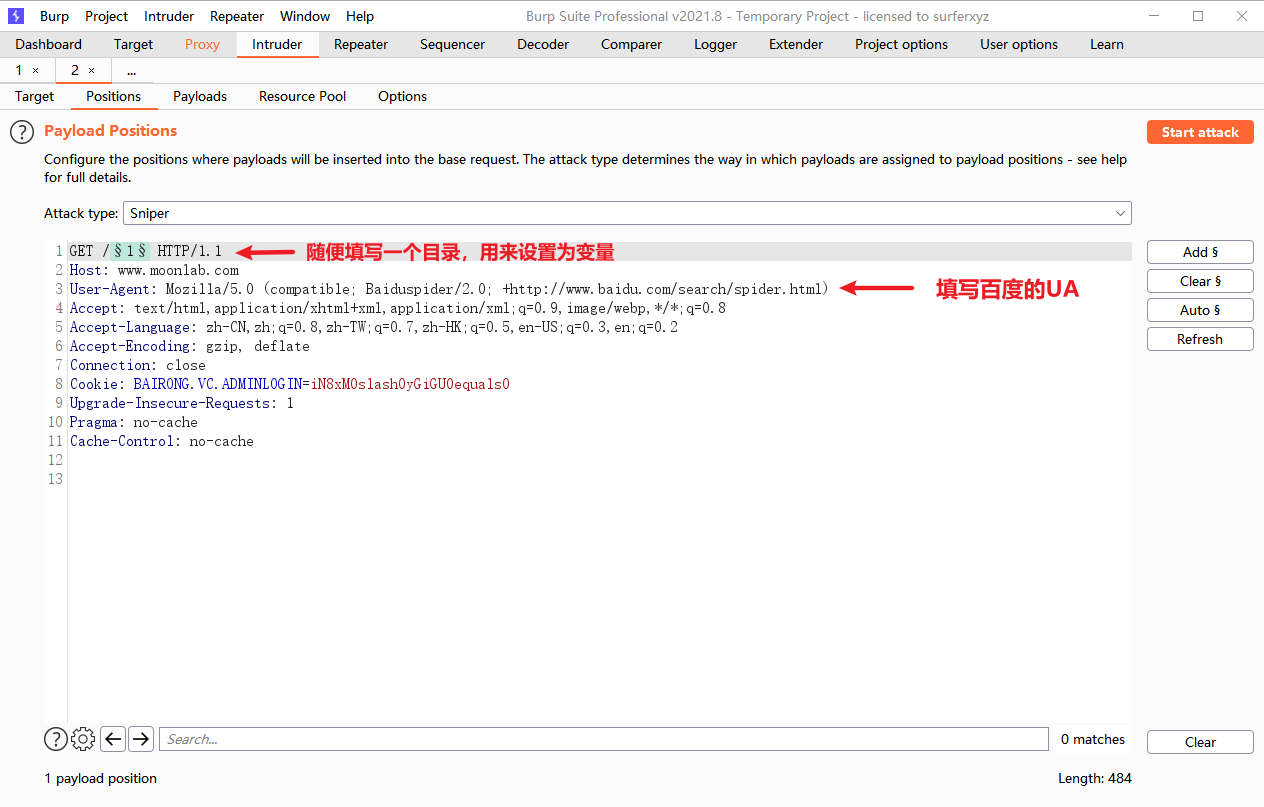Screen dimensions: 1264x807
Task: Click the Host: www.moonlab.com line
Action: pyautogui.click(x=154, y=270)
